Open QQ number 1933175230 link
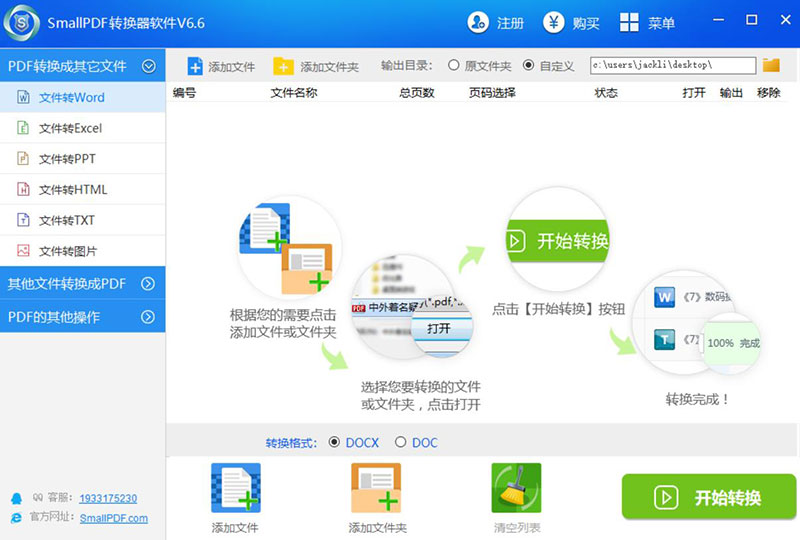 [x=108, y=498]
